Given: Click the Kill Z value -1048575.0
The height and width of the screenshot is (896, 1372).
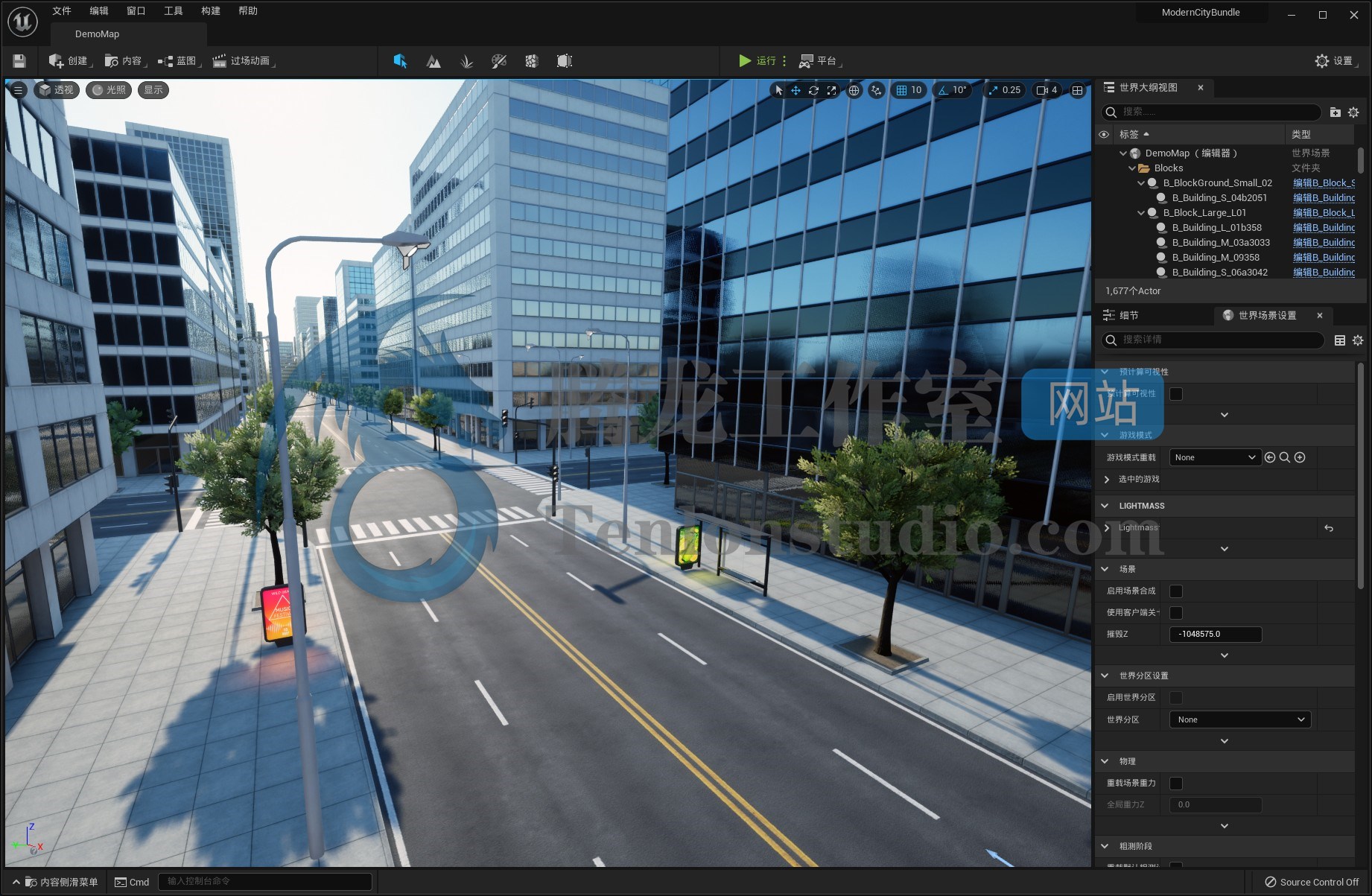Looking at the screenshot, I should pos(1216,635).
